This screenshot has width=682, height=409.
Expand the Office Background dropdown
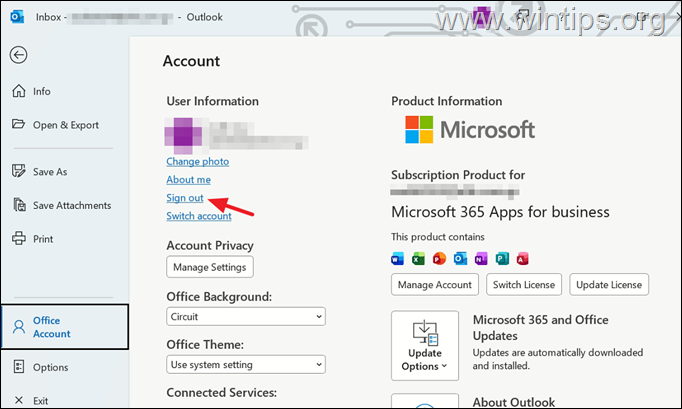point(246,317)
